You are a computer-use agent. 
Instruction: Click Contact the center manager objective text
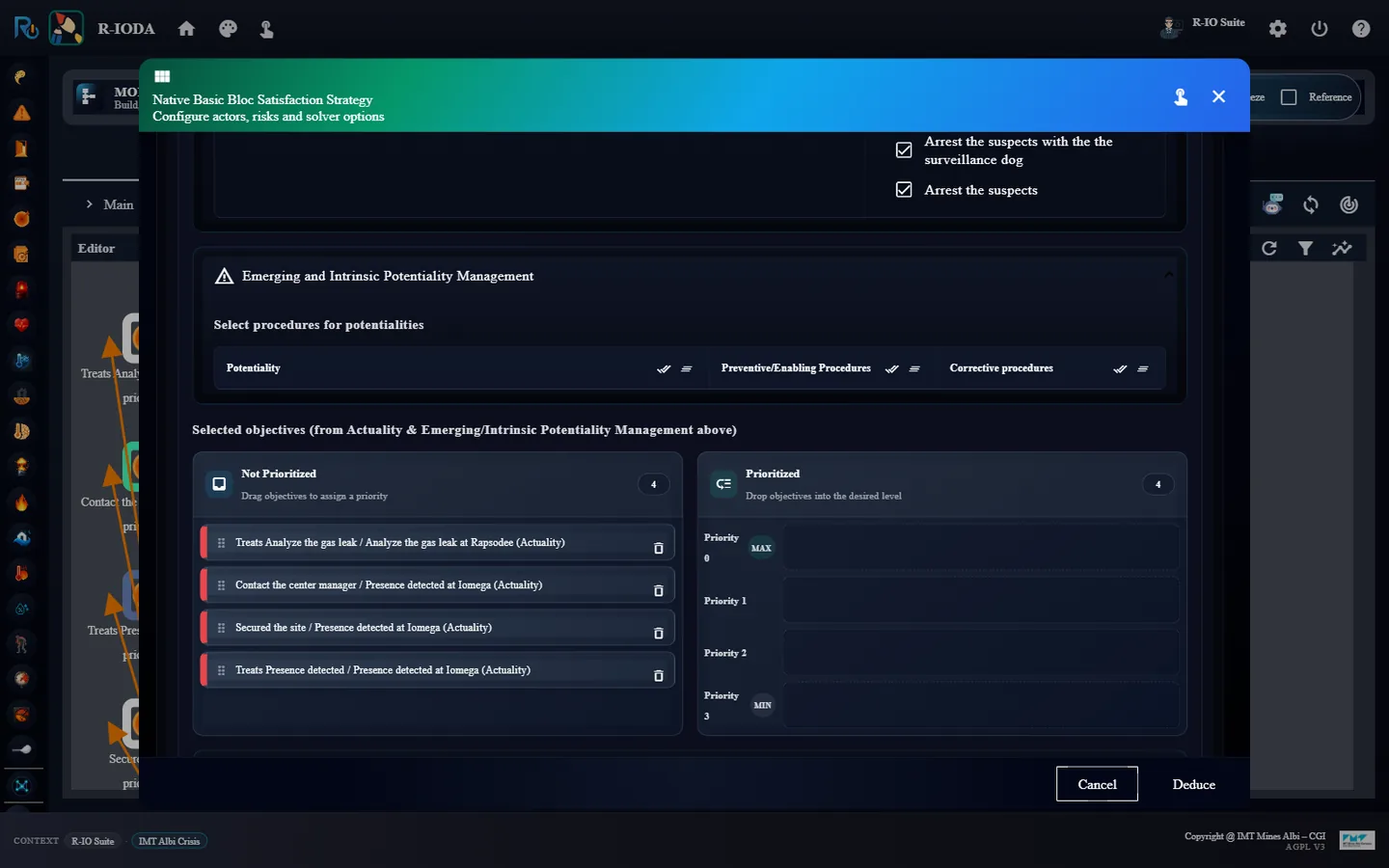389,585
